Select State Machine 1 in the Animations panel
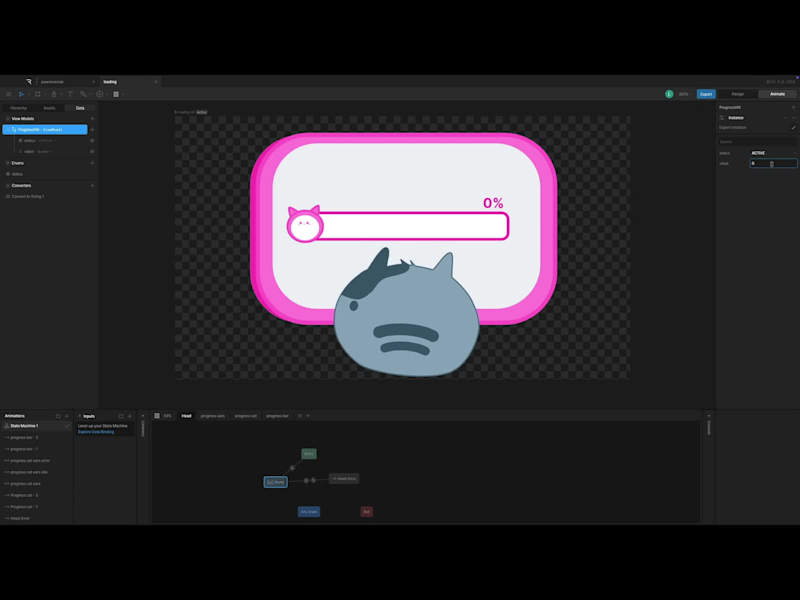The image size is (800, 600). coord(25,425)
